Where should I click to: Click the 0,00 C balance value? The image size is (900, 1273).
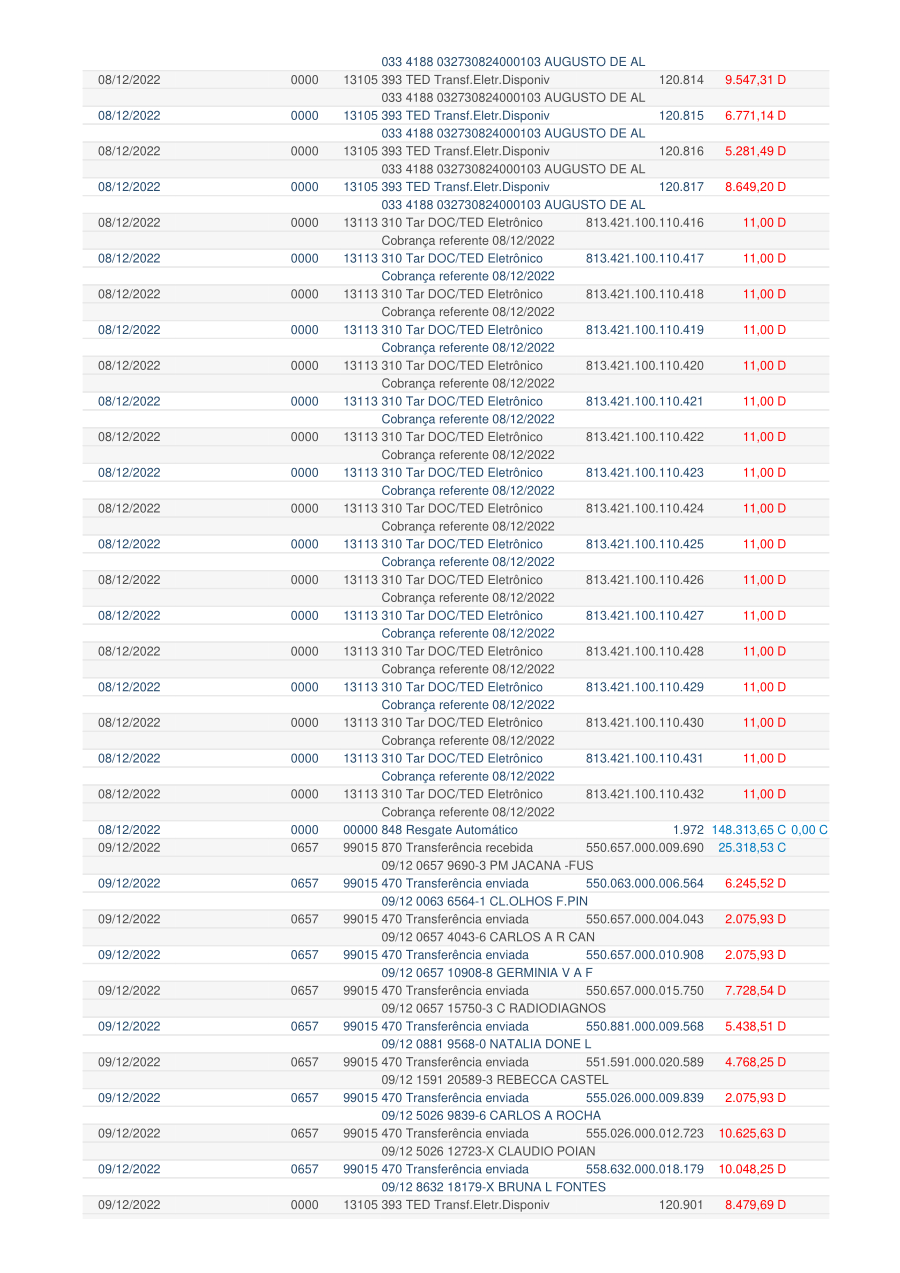810,830
